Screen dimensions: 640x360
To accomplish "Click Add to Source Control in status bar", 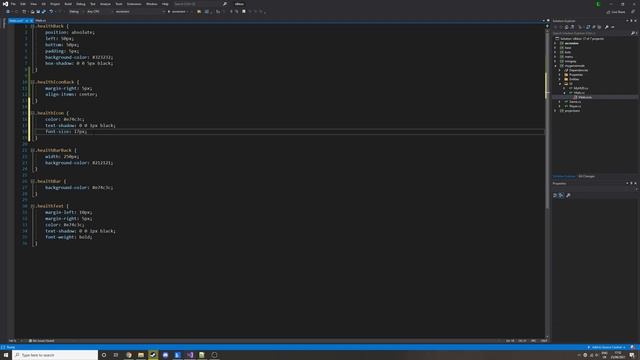I will coord(607,347).
